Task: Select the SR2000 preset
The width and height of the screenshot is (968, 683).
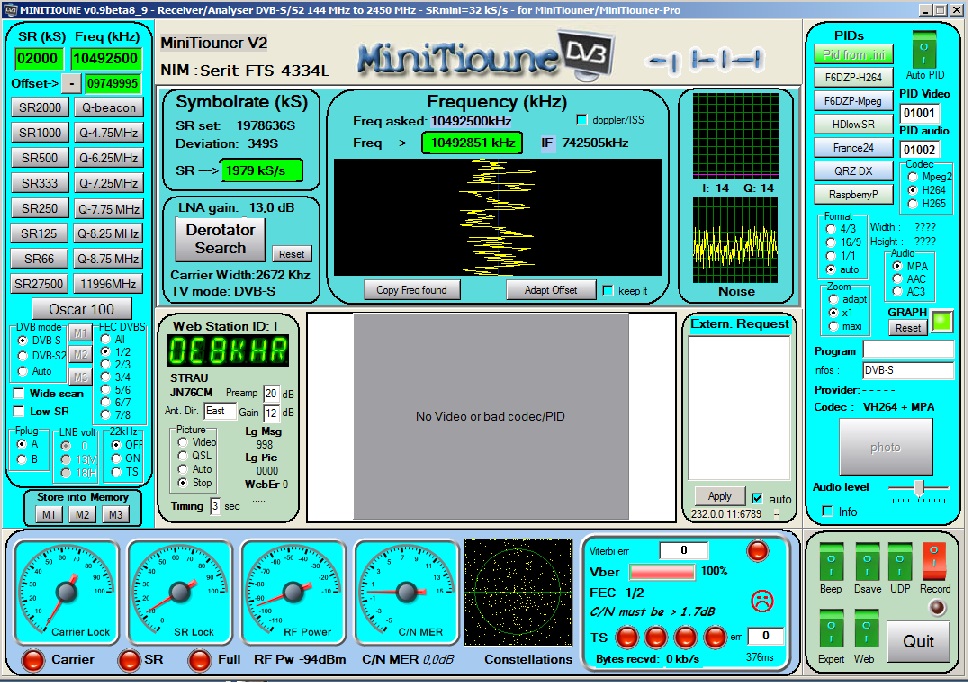Action: tap(40, 107)
